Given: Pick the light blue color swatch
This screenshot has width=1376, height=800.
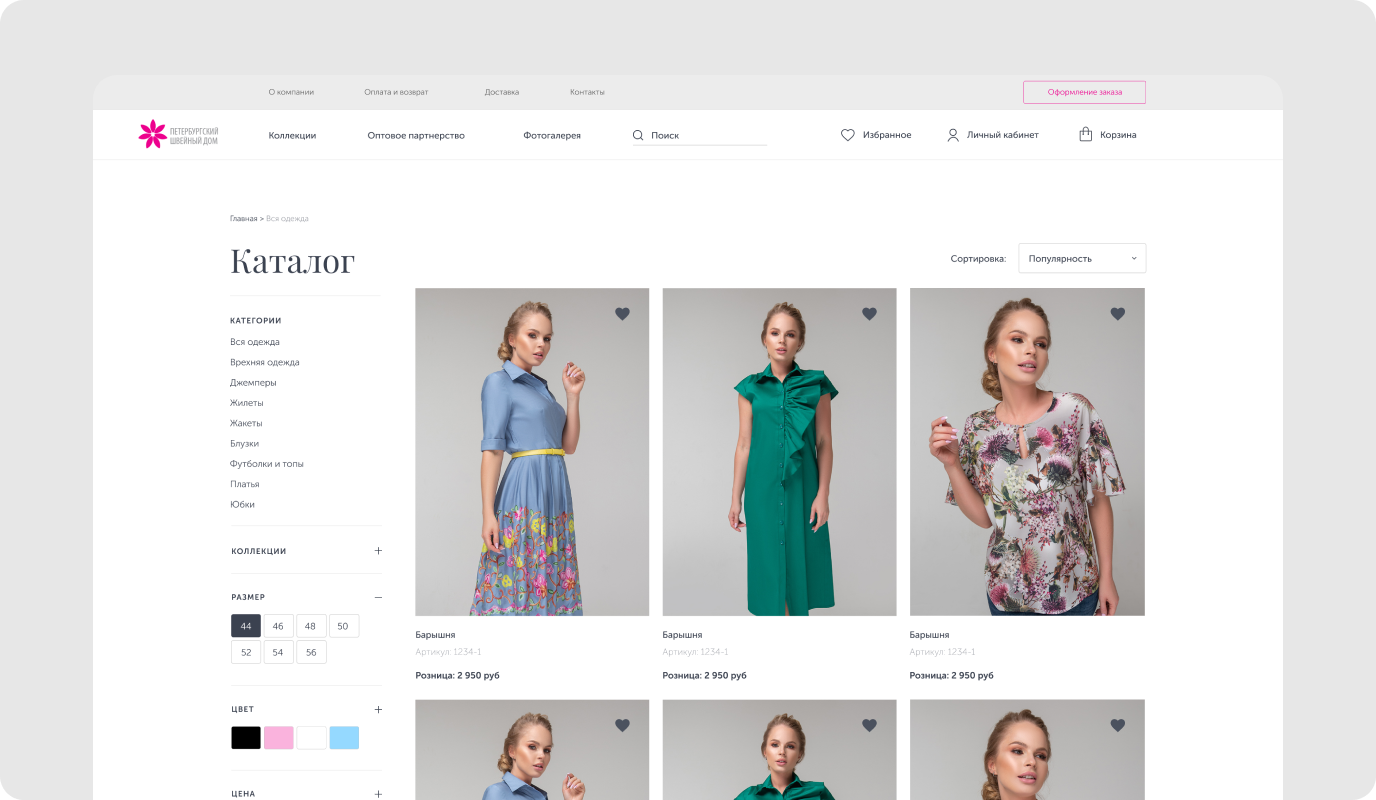Looking at the screenshot, I should point(344,738).
